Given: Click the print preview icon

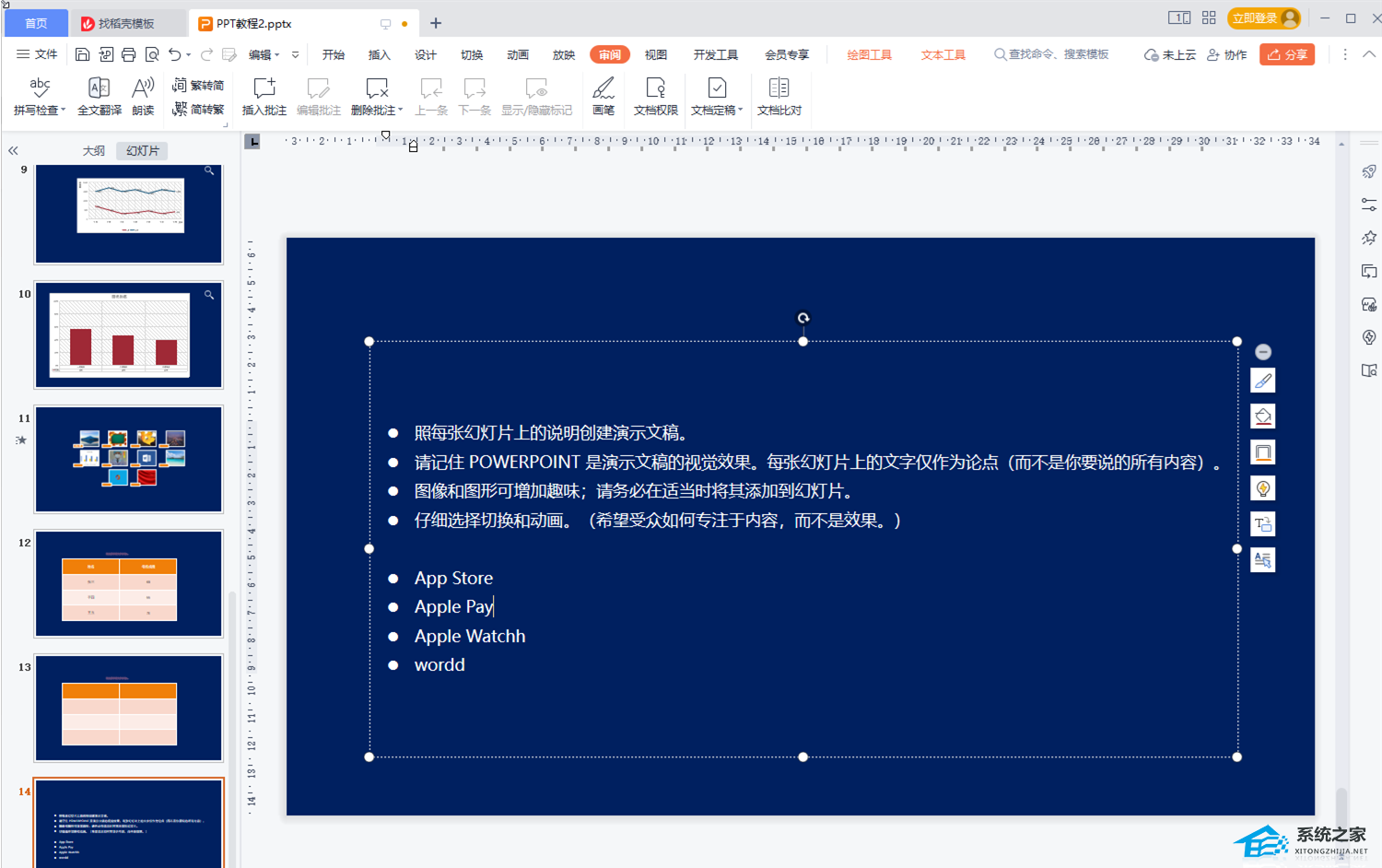Looking at the screenshot, I should point(152,54).
